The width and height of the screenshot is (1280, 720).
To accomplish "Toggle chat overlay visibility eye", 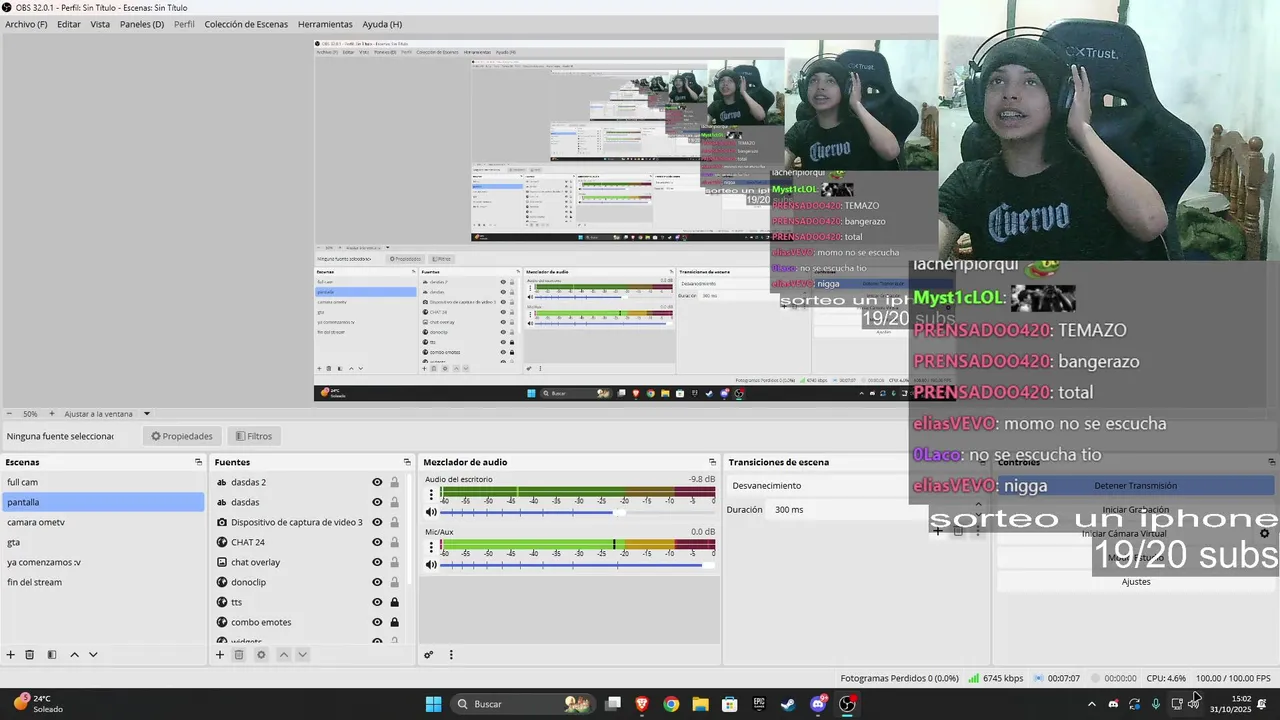I will click(377, 562).
